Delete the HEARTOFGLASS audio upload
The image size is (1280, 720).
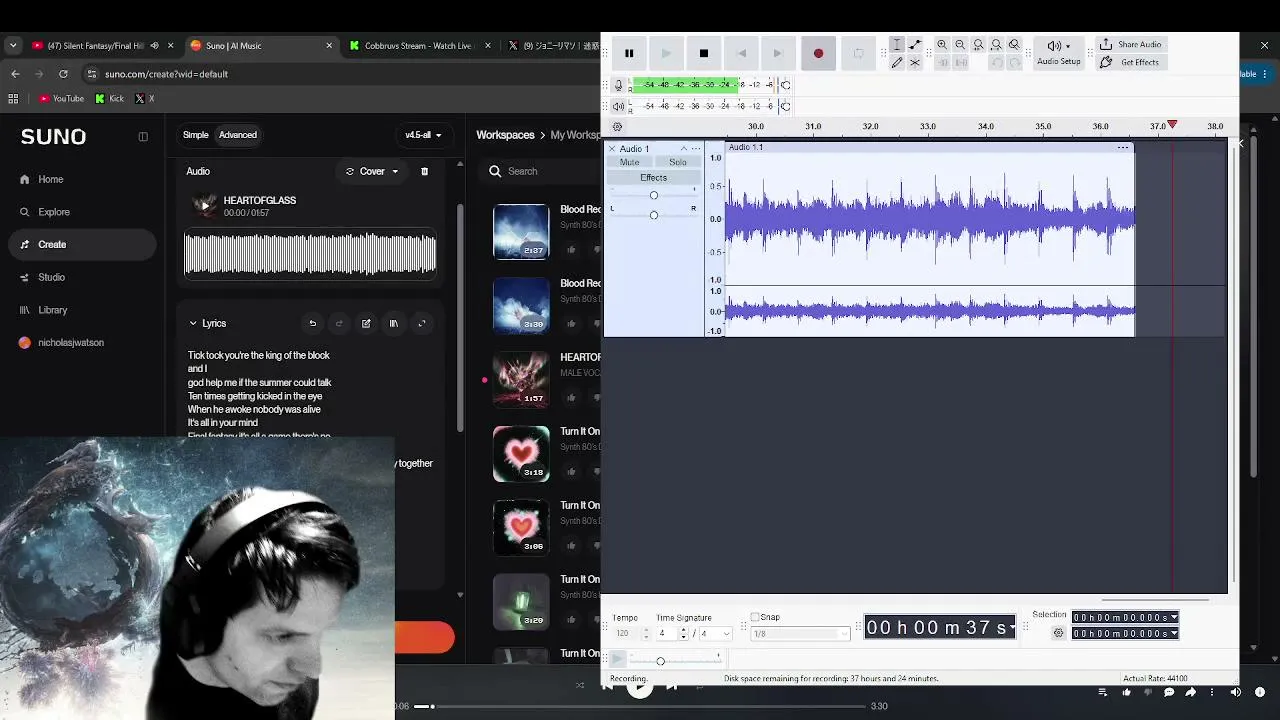tap(424, 172)
